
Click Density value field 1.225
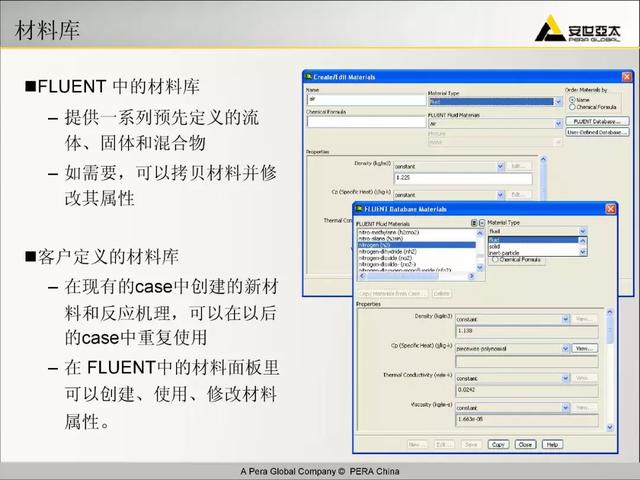tap(463, 178)
